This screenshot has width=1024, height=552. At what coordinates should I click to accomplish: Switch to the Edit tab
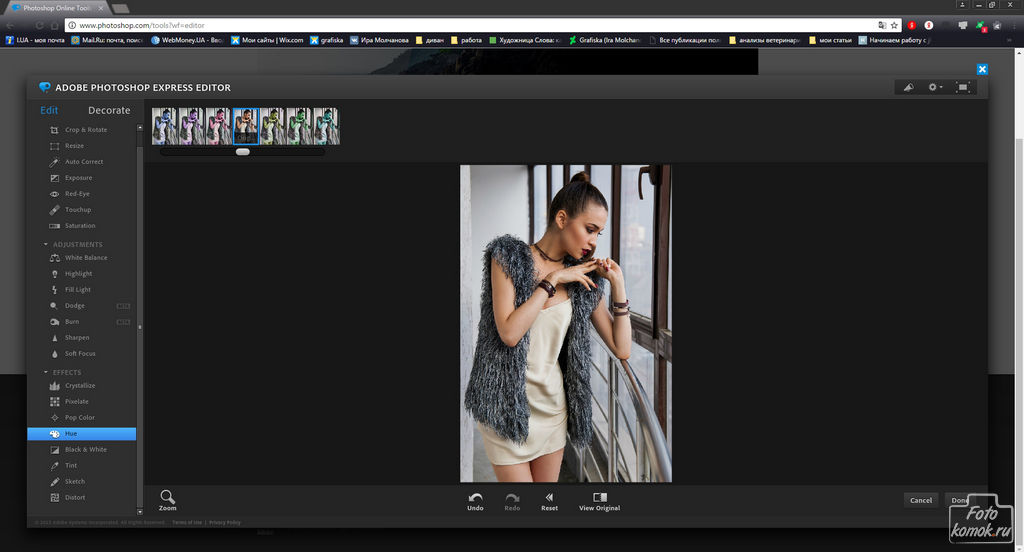[49, 110]
